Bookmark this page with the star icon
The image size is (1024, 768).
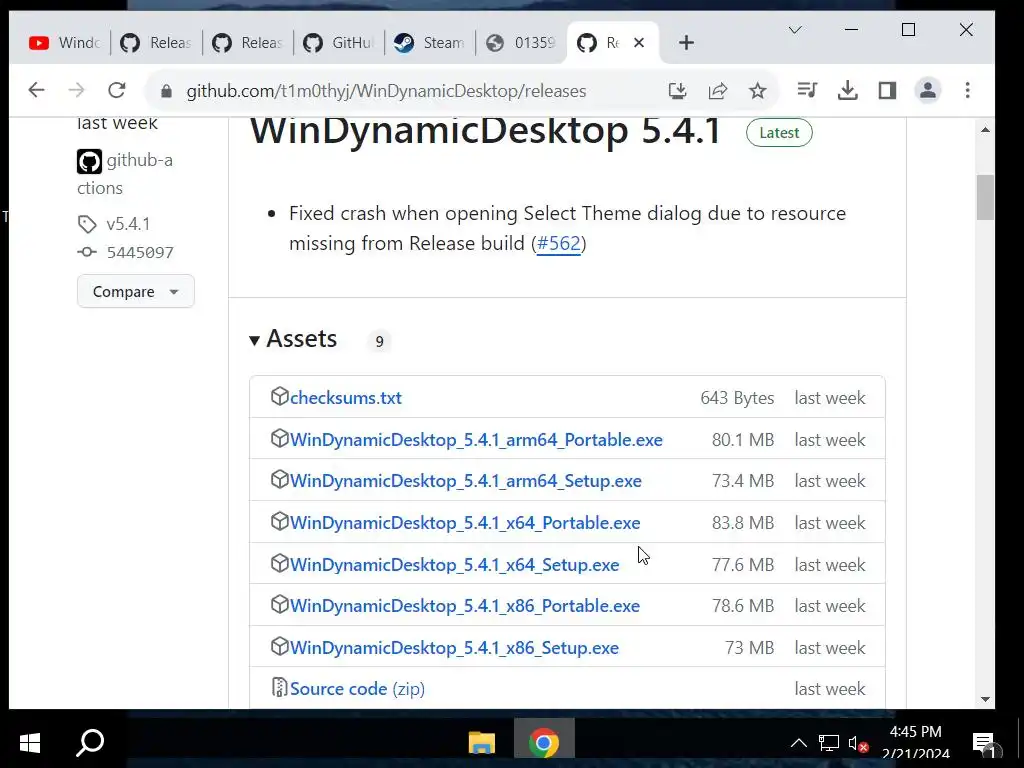click(x=758, y=91)
